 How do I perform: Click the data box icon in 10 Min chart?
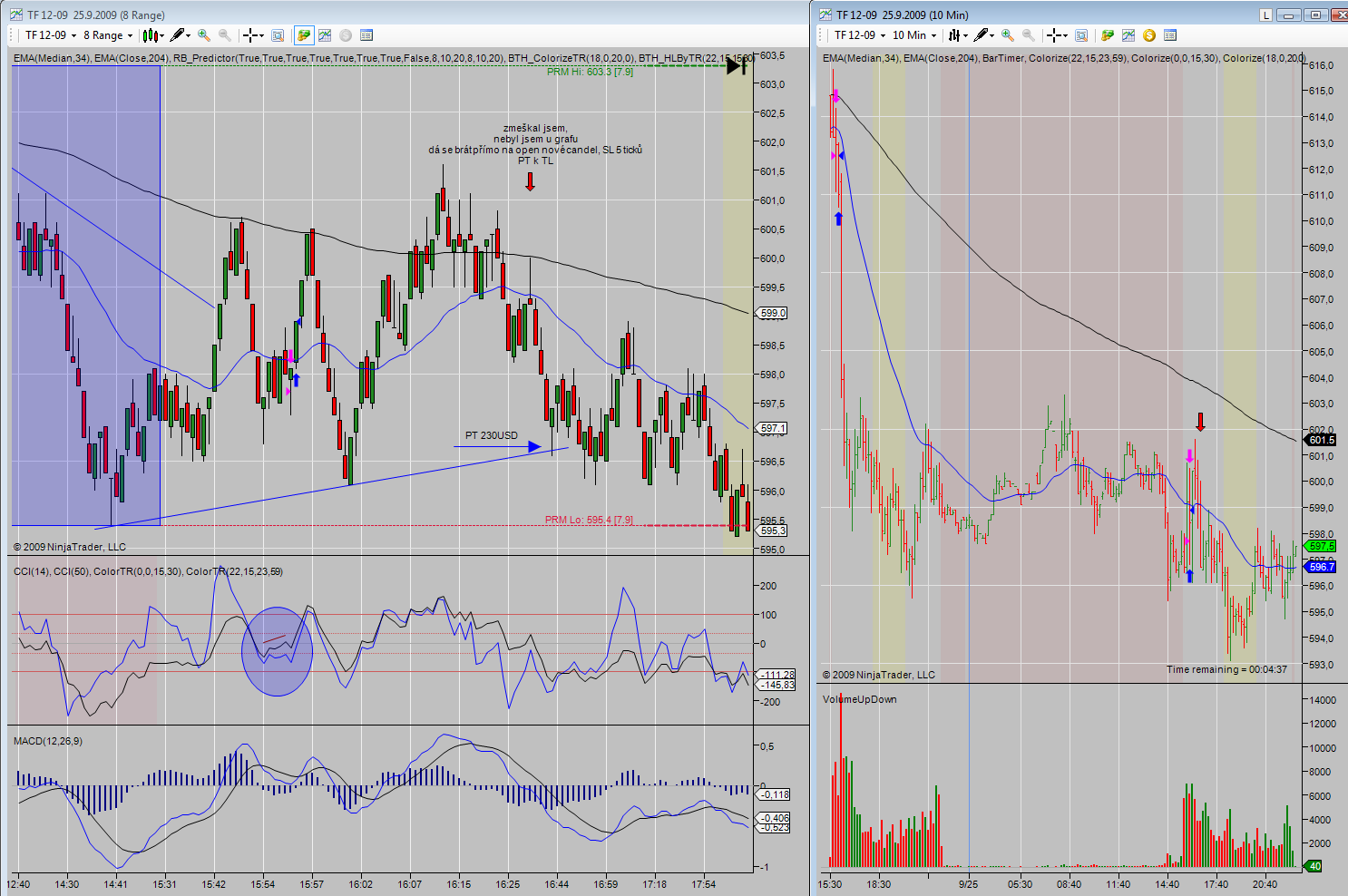(1170, 35)
